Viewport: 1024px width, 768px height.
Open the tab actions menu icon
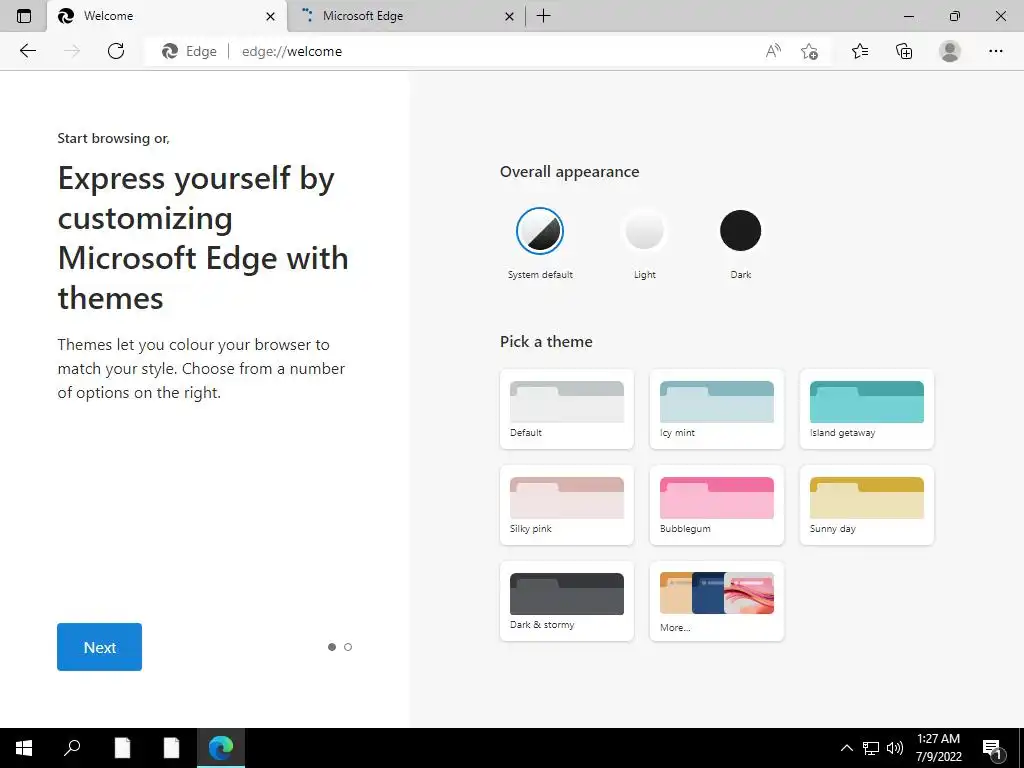tap(24, 16)
